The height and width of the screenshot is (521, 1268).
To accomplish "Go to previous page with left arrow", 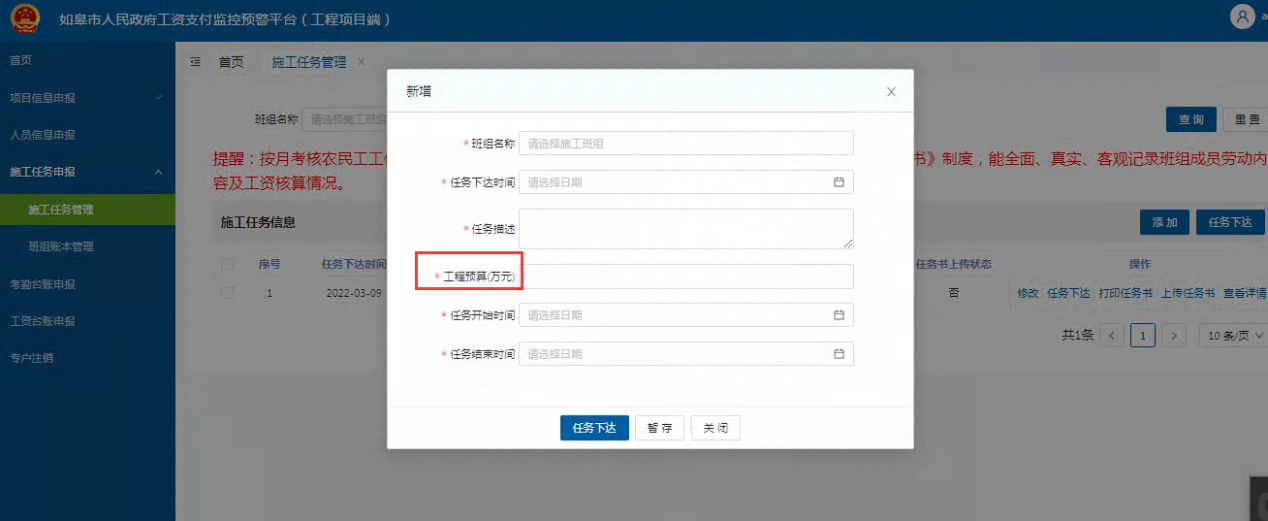I will tap(1112, 335).
